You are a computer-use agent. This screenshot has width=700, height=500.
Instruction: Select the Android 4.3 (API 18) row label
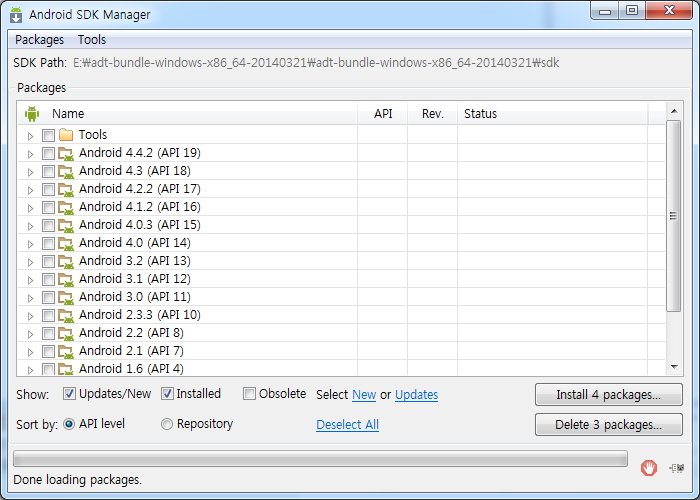(x=135, y=171)
